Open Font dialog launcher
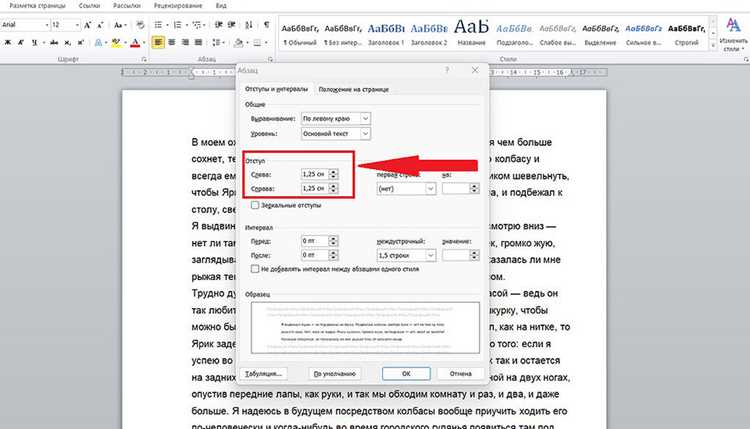This screenshot has height=429, width=750. point(144,59)
